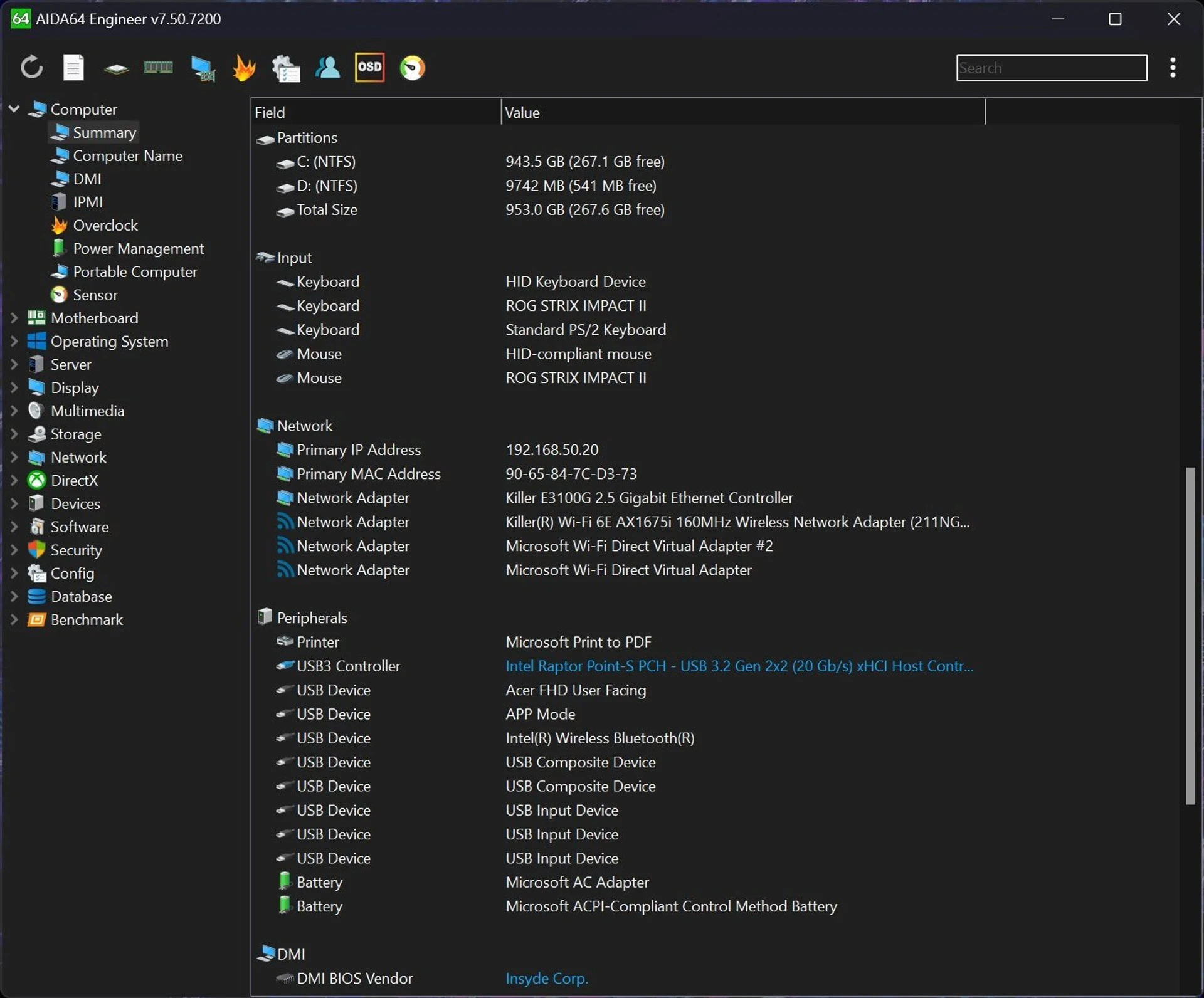Open the Insyde Corp. link

(x=546, y=978)
